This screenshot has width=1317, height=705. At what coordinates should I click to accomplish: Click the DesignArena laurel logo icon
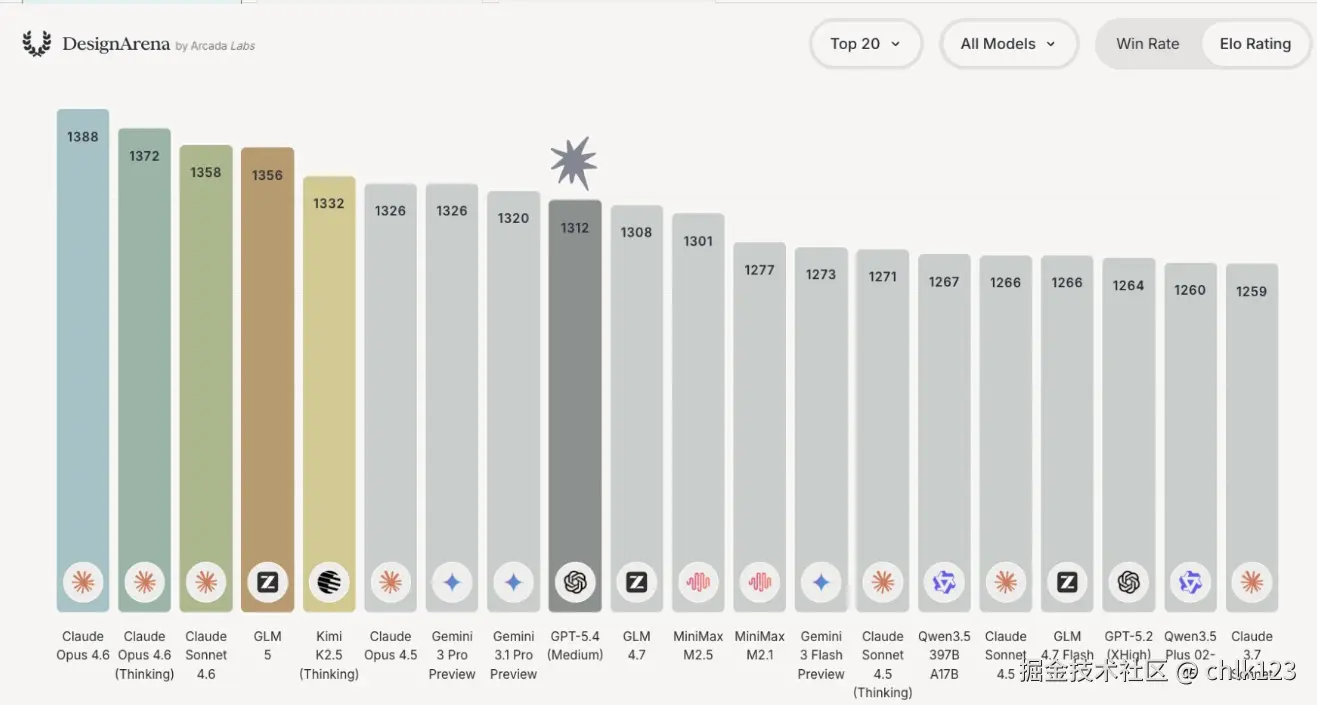[37, 44]
